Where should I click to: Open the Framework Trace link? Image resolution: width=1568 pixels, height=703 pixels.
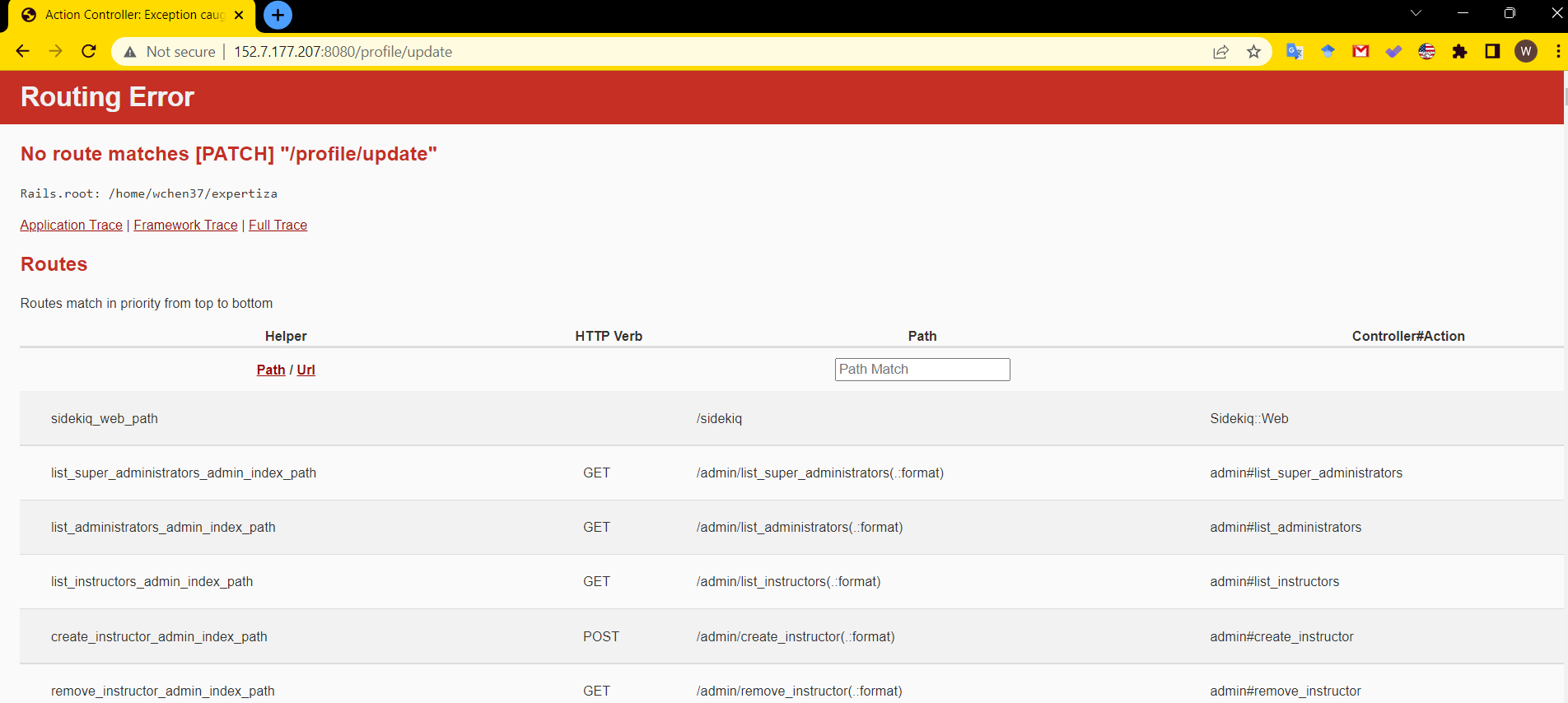point(185,225)
